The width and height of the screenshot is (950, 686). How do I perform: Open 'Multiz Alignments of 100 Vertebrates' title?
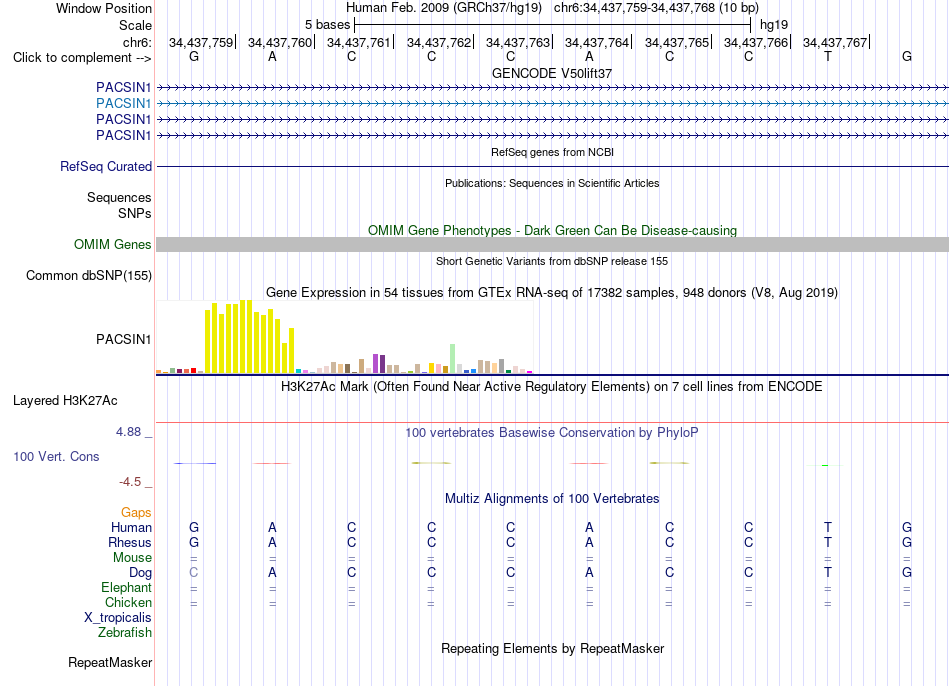552,499
